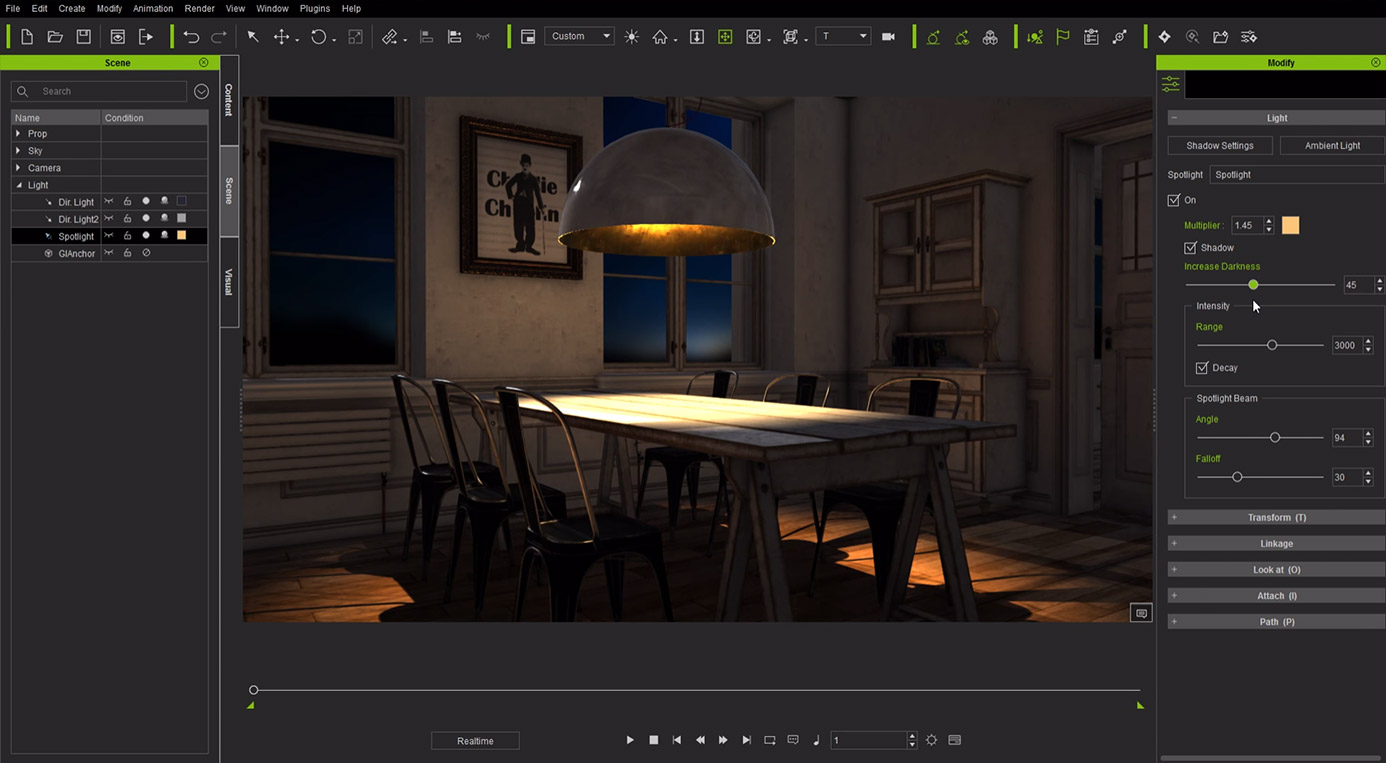Screen dimensions: 1386x763
Task: Select the Rotate tool in the toolbar
Action: 317,36
